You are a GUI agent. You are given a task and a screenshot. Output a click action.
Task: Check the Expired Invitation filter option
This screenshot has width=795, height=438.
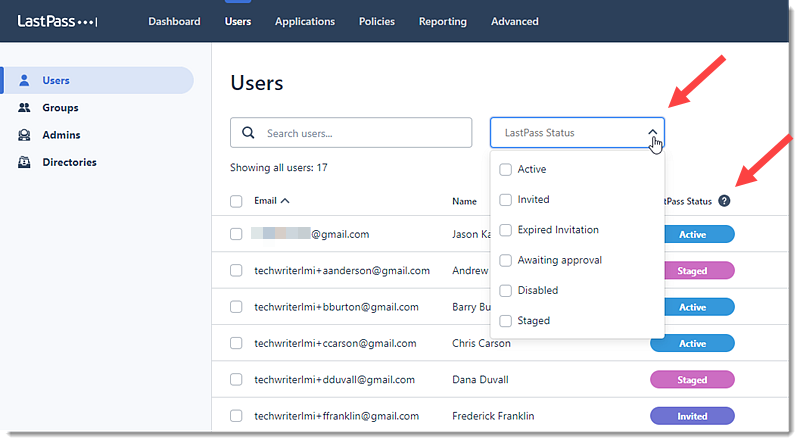[x=505, y=230]
